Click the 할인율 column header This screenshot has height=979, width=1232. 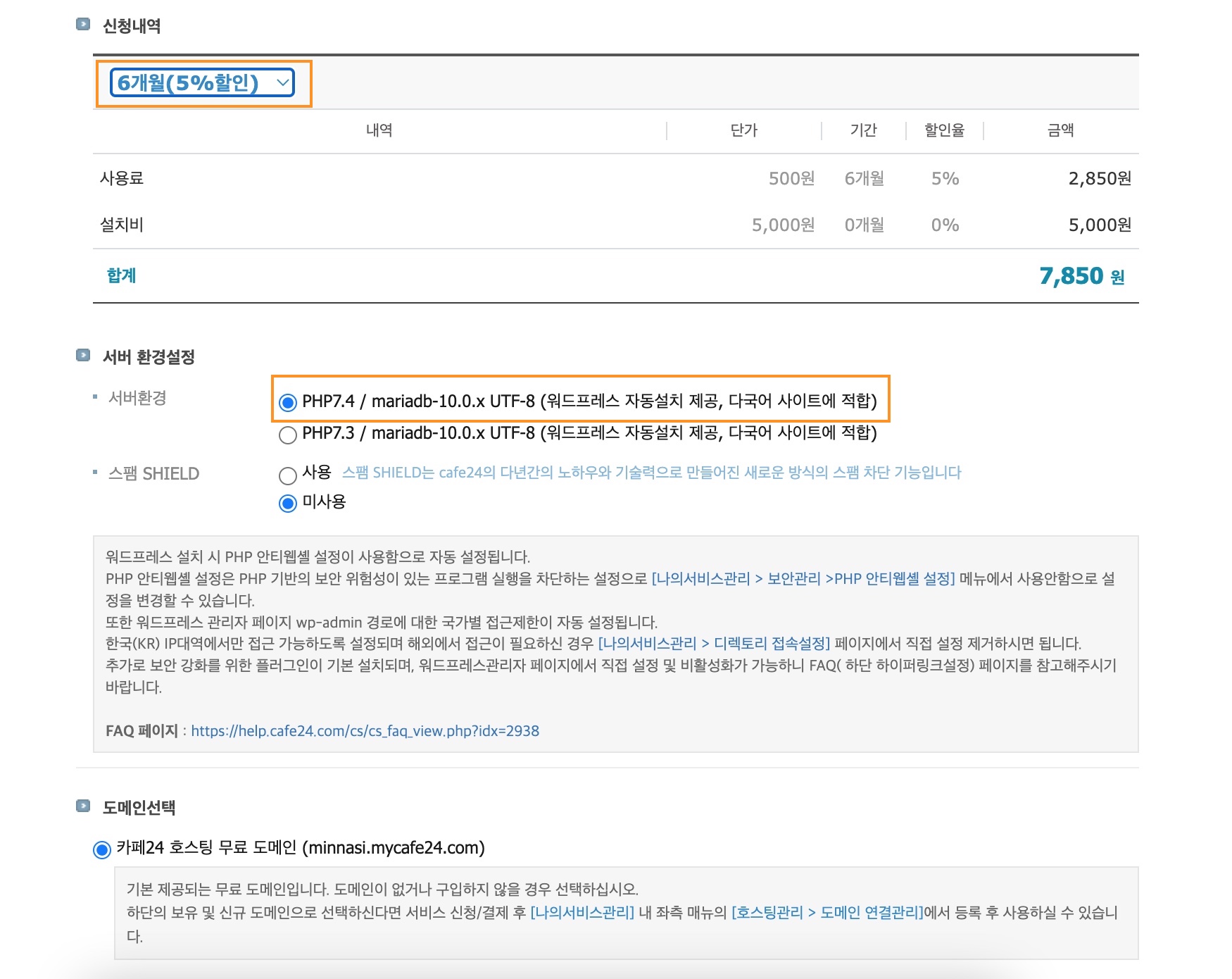point(945,130)
